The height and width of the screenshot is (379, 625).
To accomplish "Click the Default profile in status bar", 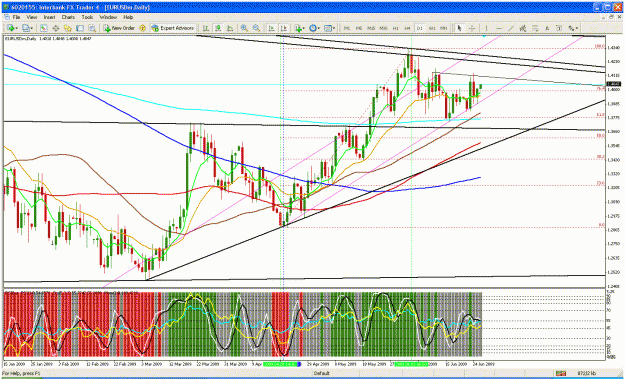I will tap(321, 373).
